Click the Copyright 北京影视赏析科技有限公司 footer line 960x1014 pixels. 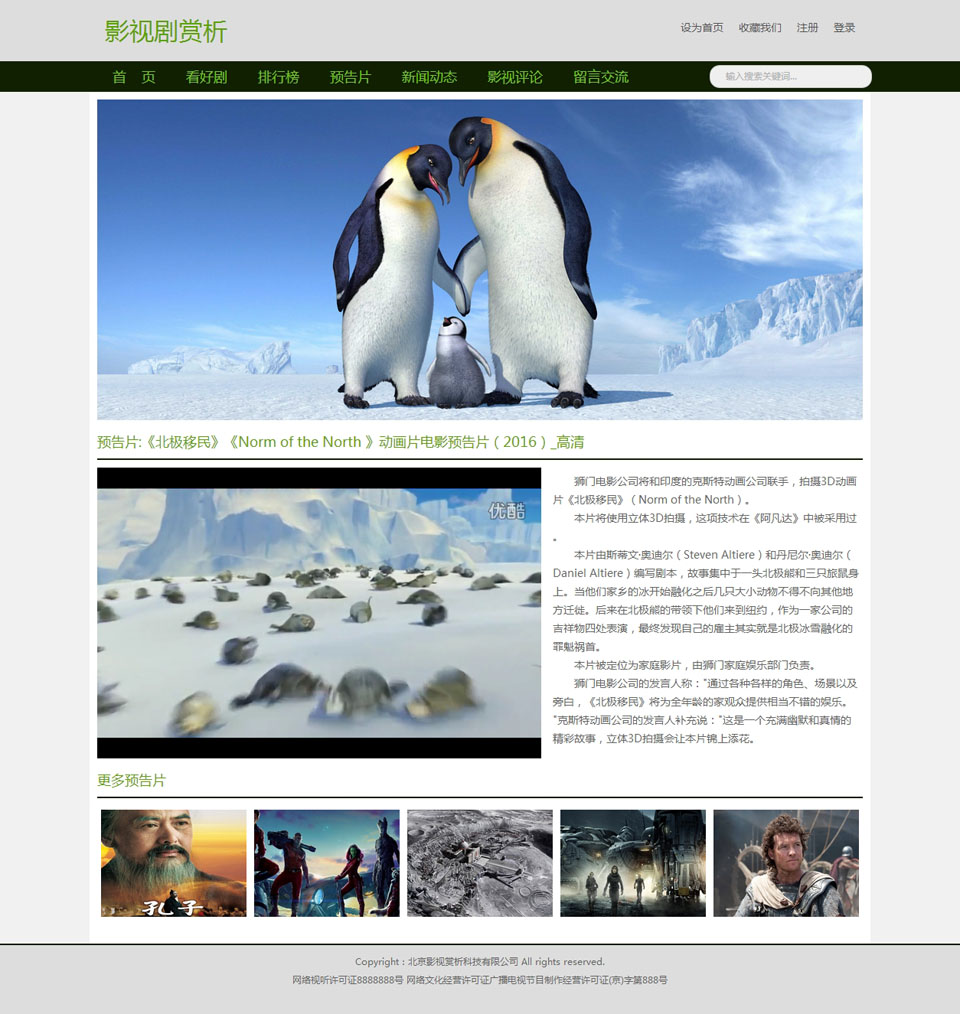[480, 962]
